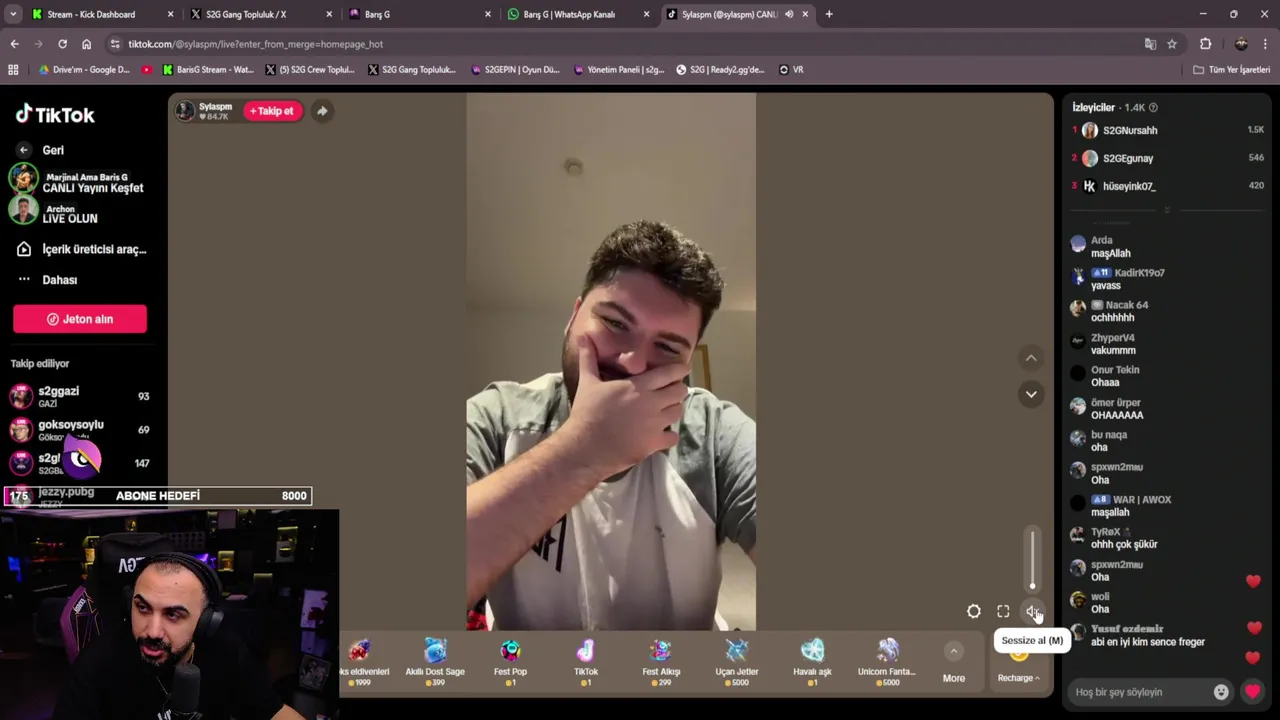Open BarisG Stream bookmark
This screenshot has height=720, width=1280.
[208, 70]
